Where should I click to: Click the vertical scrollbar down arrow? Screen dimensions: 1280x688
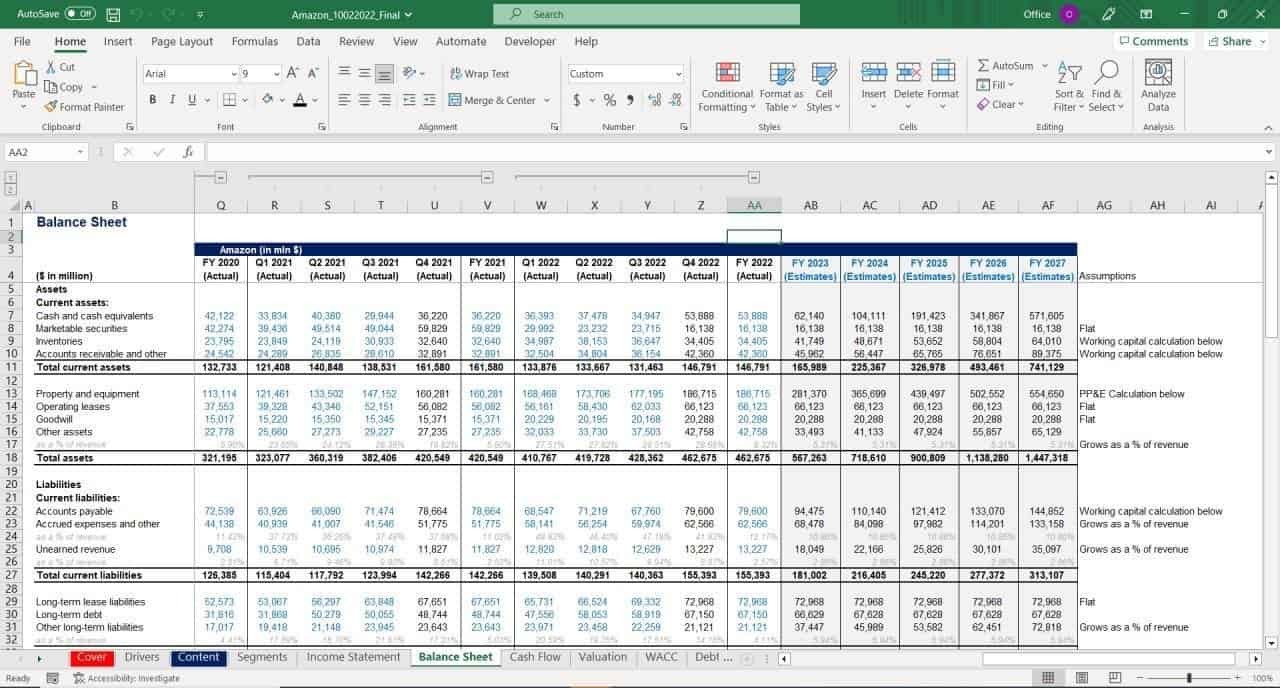click(1271, 642)
